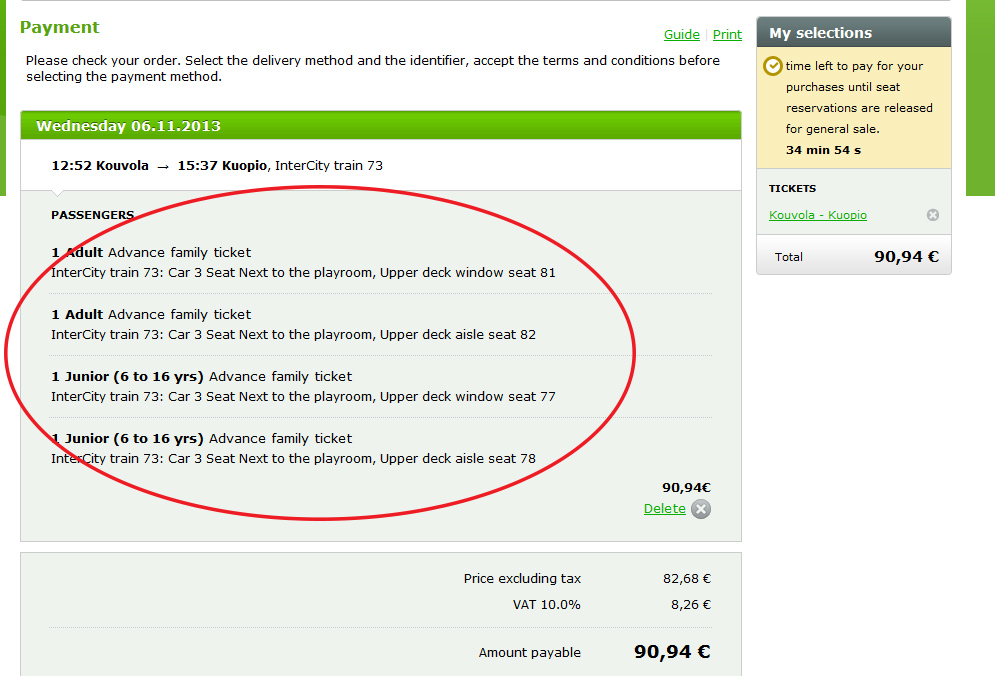Screen dimensions: 995x676
Task: Open the Kouvola - Kuopio ticket link
Action: (x=818, y=215)
